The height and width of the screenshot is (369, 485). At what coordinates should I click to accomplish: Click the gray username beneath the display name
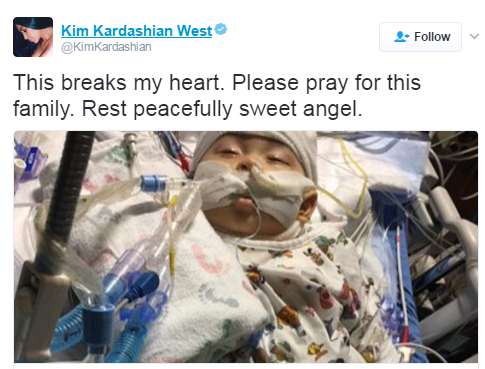[x=106, y=47]
